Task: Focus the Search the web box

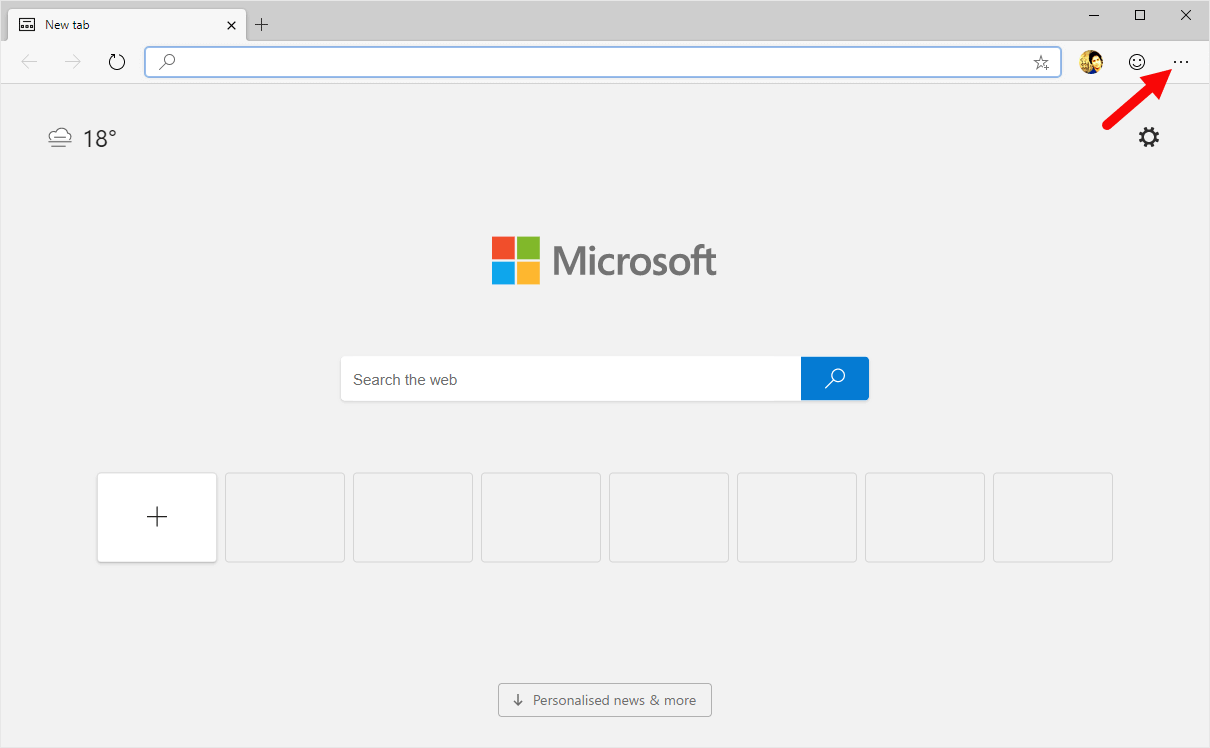Action: point(571,379)
